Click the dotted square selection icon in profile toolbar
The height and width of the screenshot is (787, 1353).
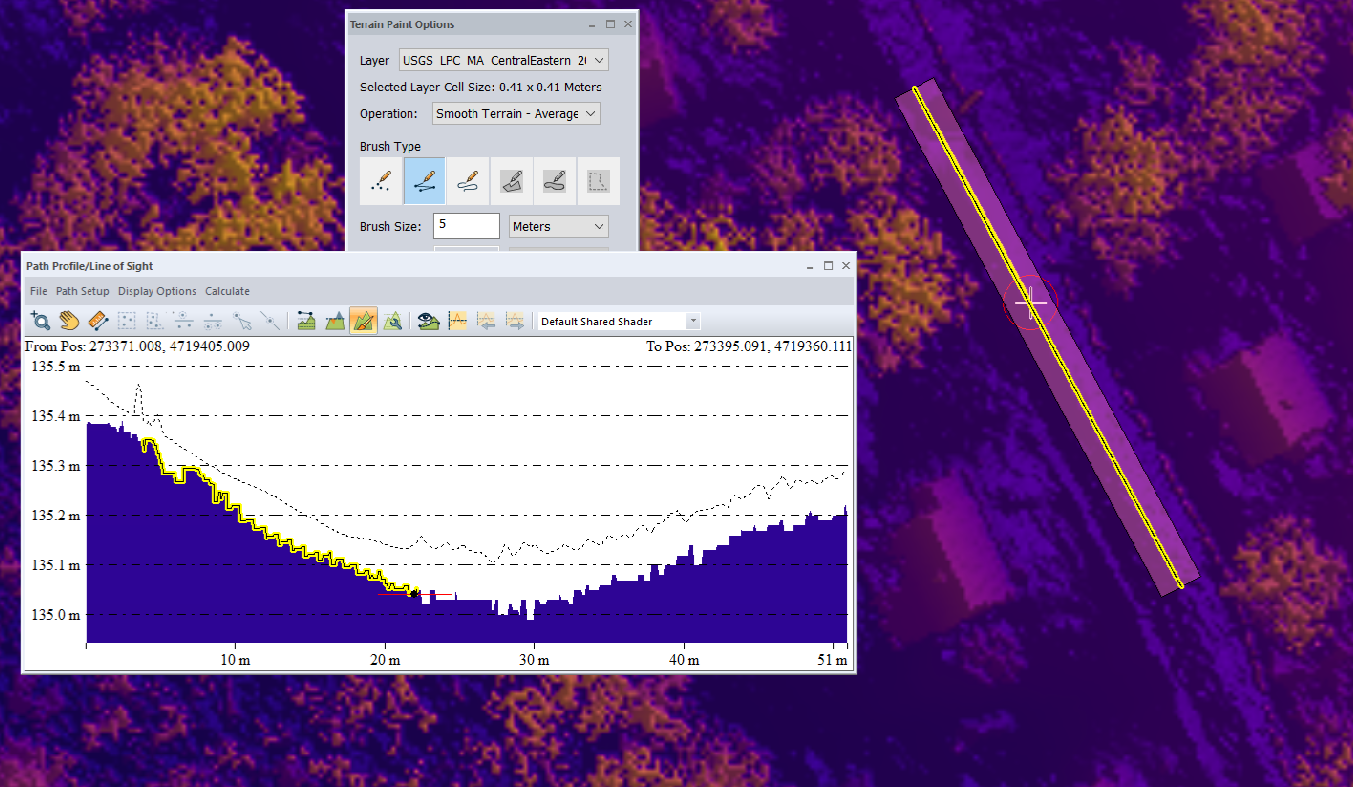click(127, 321)
